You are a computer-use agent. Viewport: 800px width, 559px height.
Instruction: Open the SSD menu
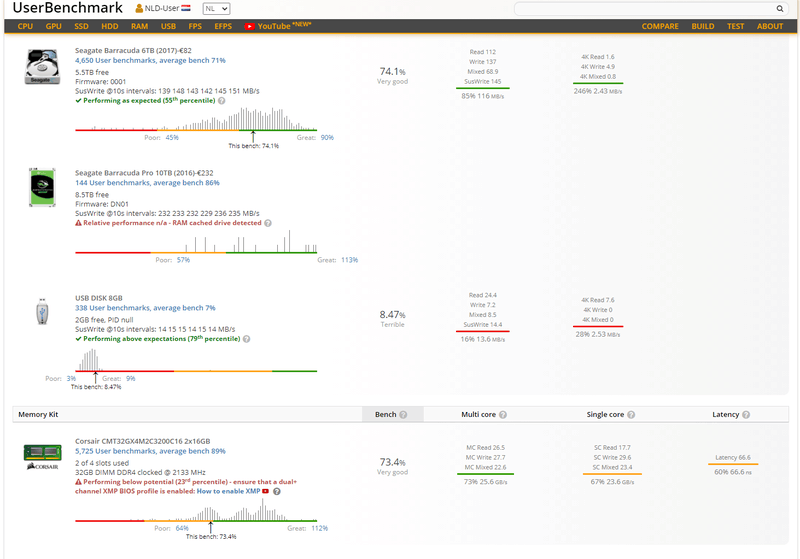(x=81, y=27)
